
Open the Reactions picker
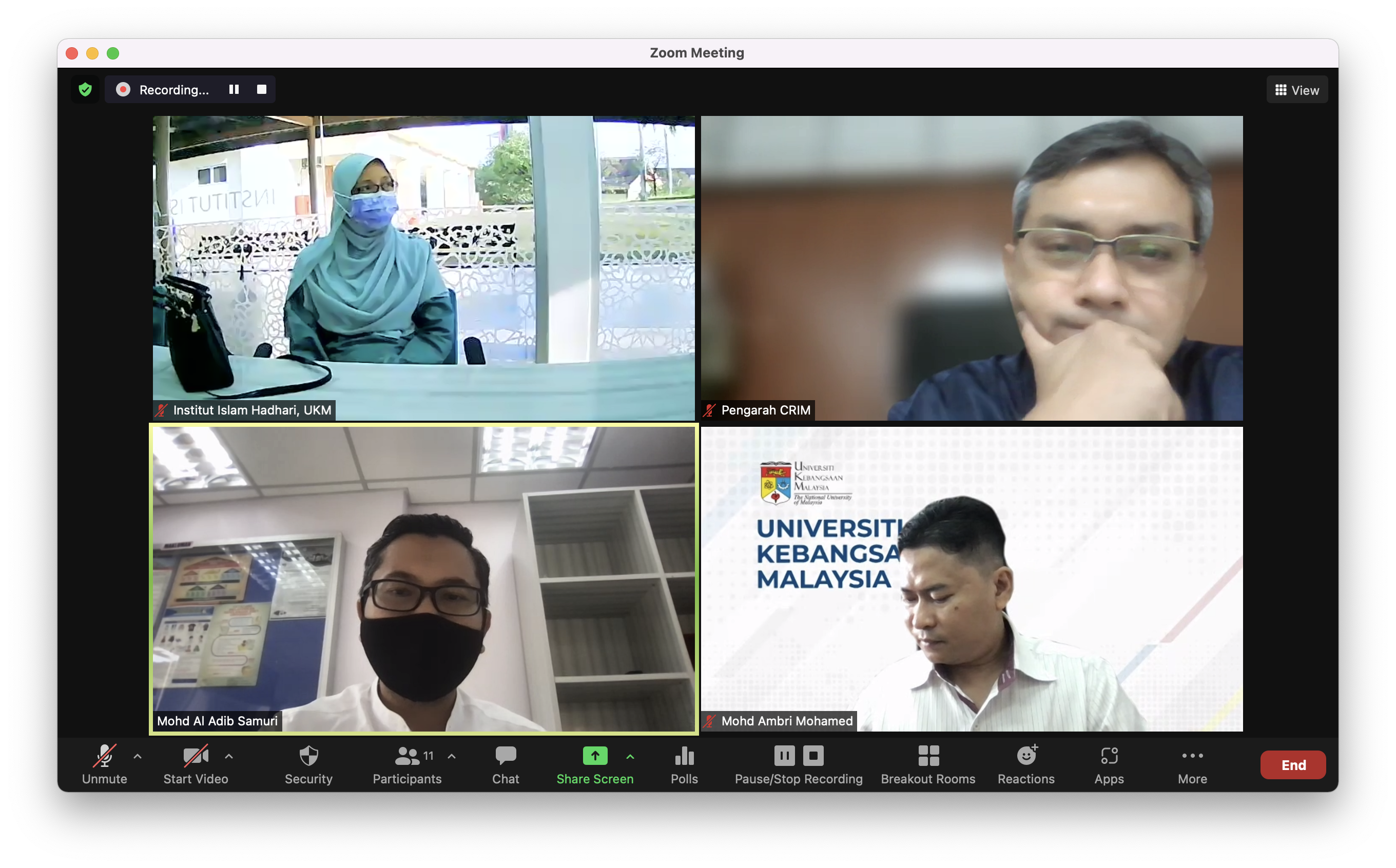click(x=1026, y=764)
